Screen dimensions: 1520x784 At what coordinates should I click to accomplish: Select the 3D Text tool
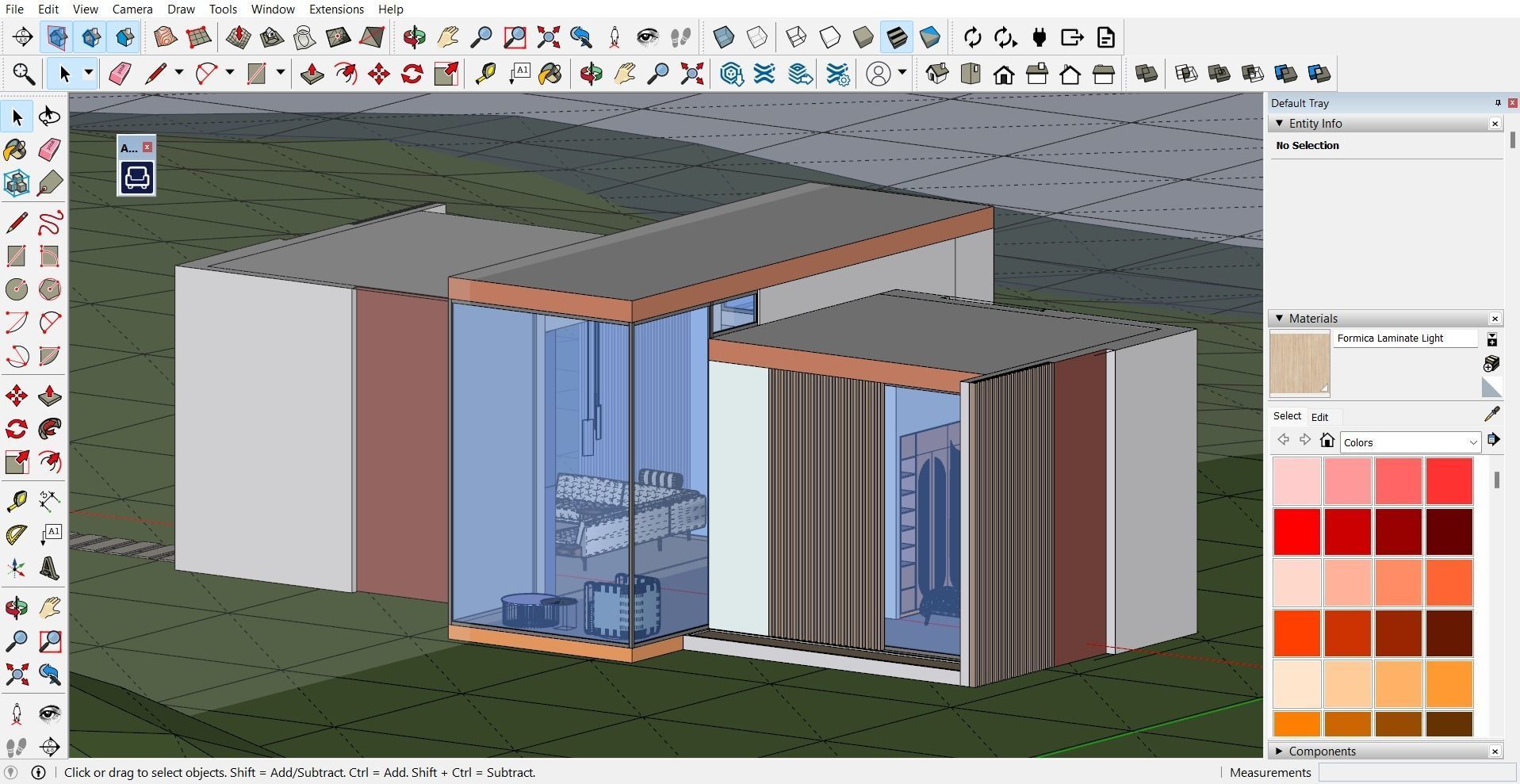[49, 568]
